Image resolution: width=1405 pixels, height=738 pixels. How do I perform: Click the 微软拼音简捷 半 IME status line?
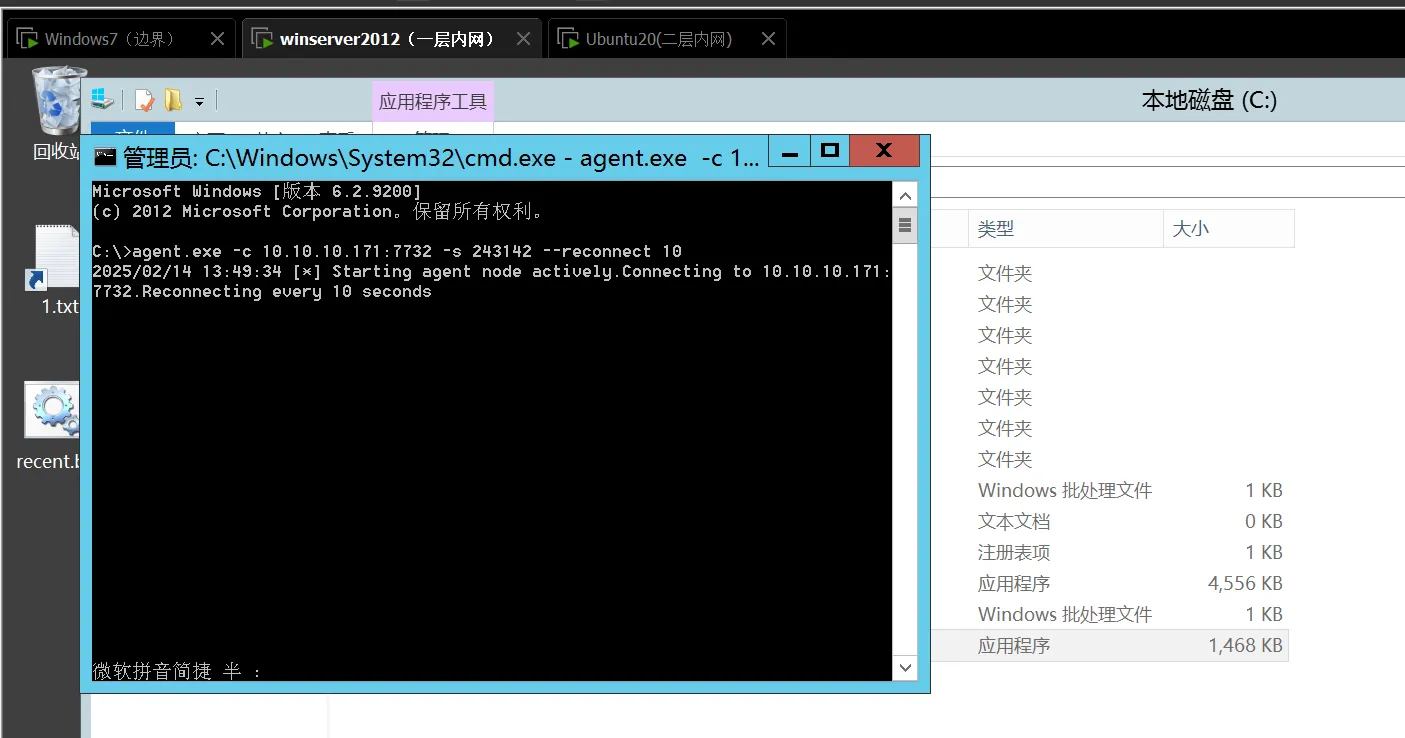[177, 672]
